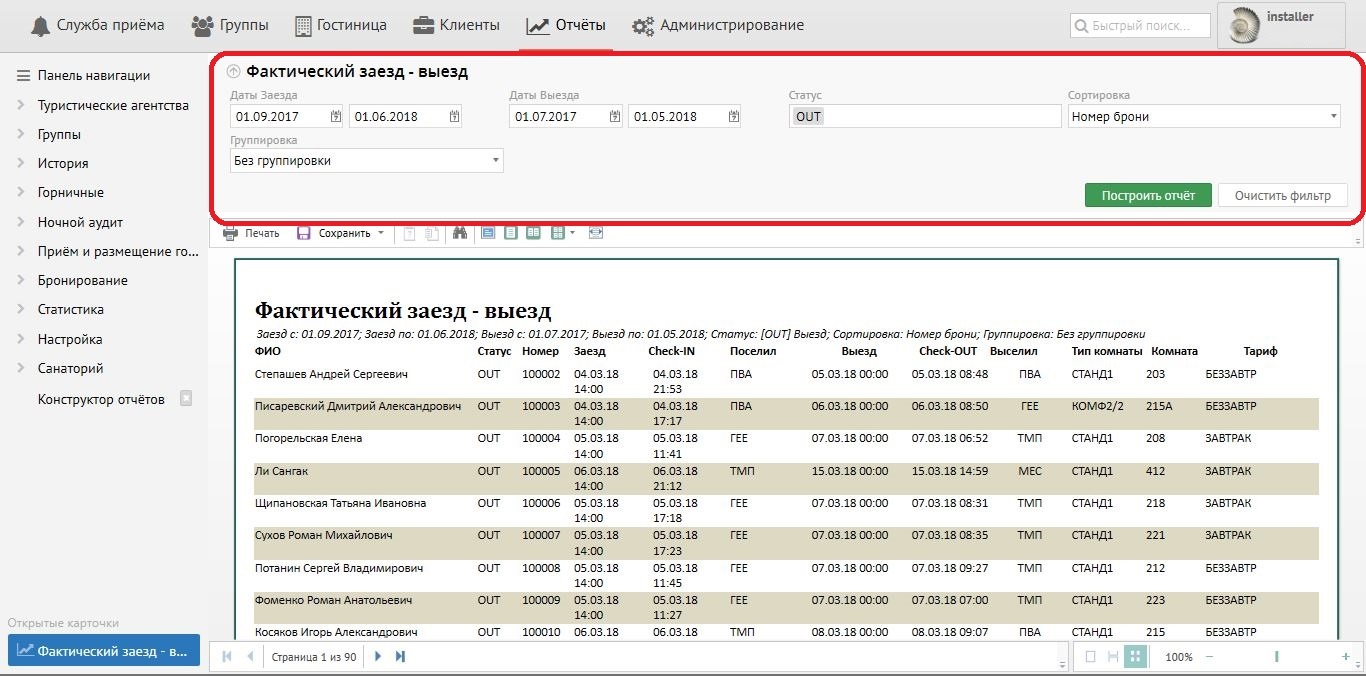Open calendar for first check-in date 01.09.2017

click(336, 117)
